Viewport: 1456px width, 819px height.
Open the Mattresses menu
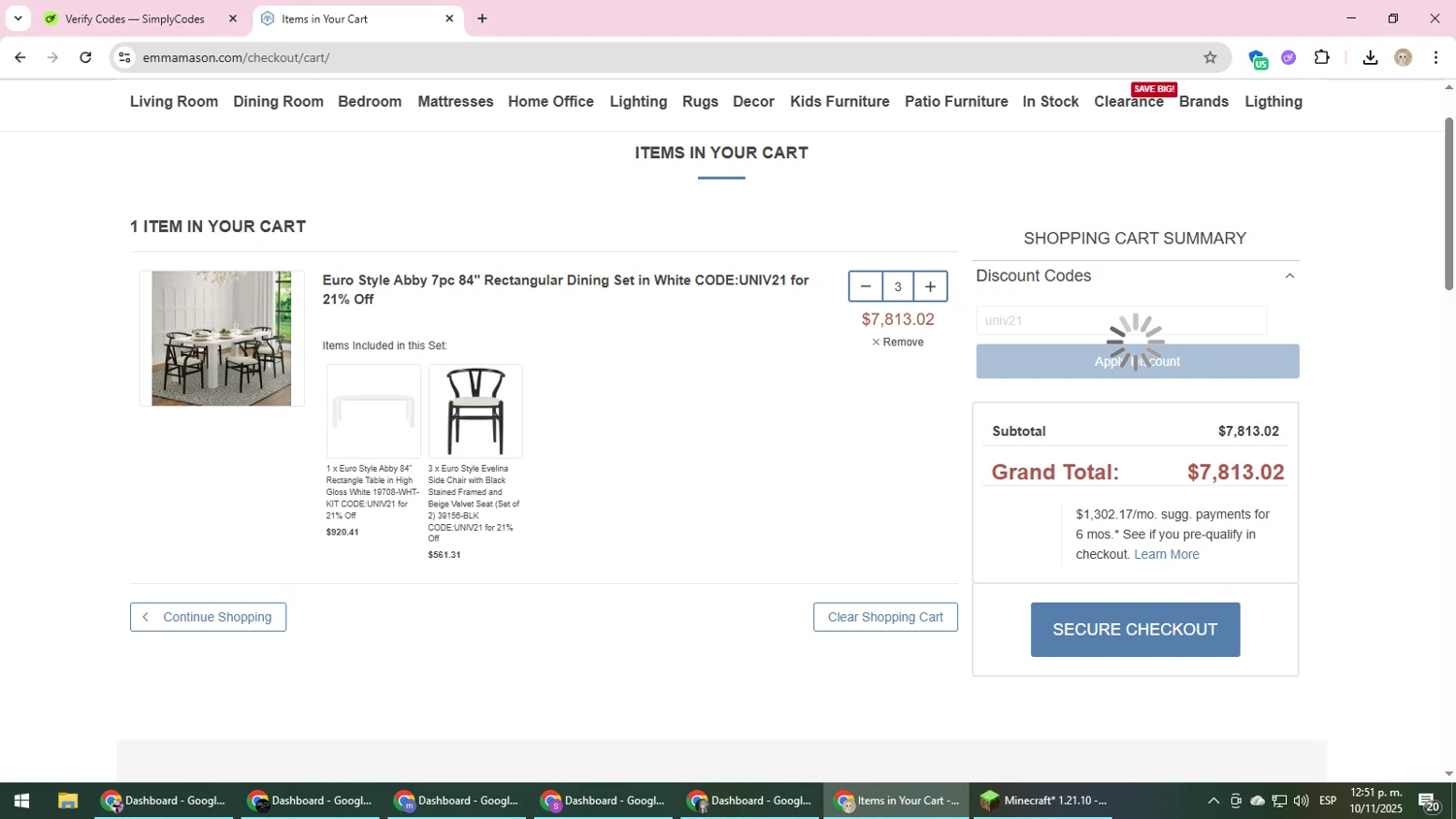pos(455,102)
